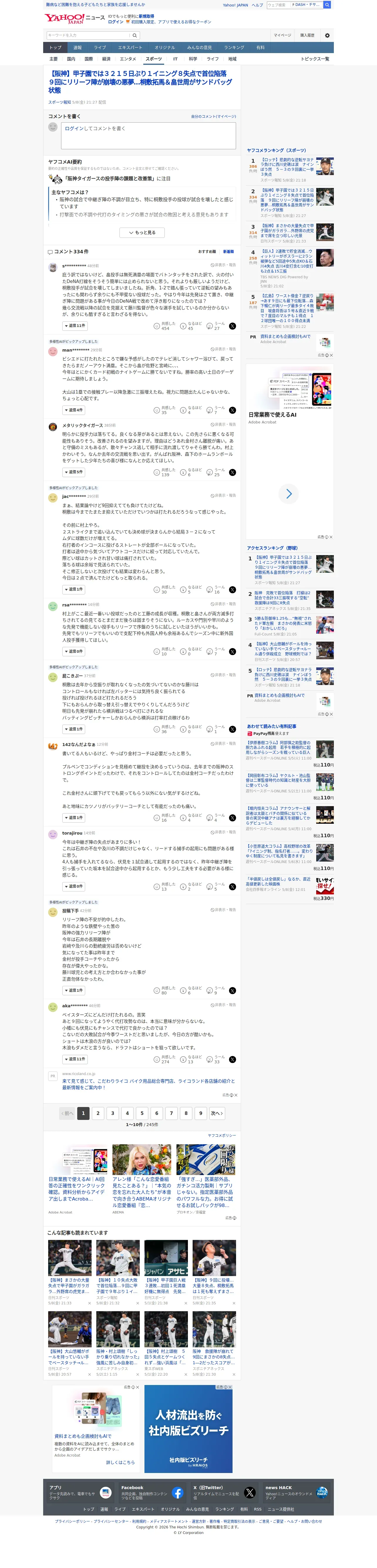377x1568 pixels.
Task: Click 共感した on s********** comment
Action: click(165, 326)
